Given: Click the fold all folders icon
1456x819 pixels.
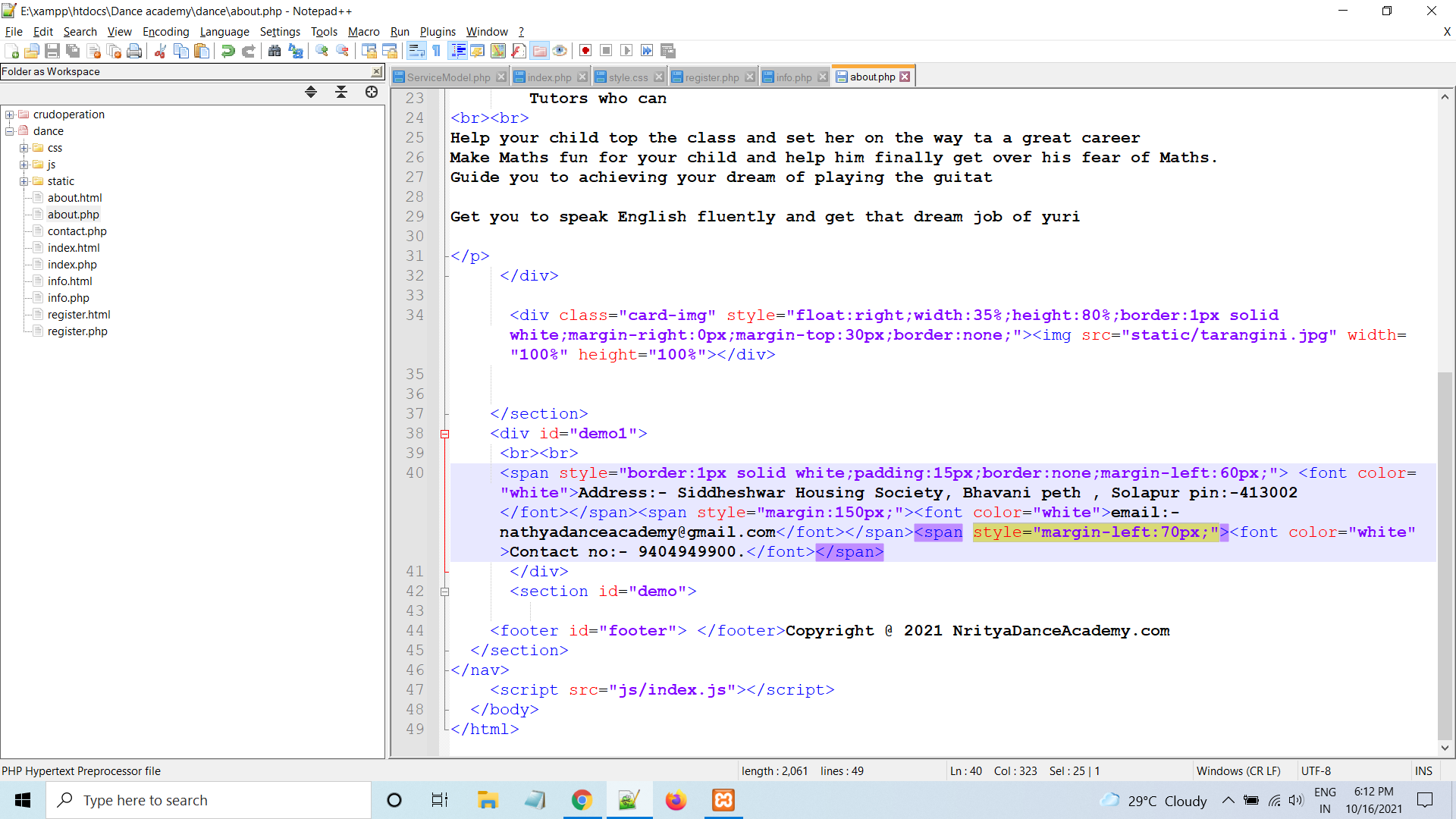Looking at the screenshot, I should pyautogui.click(x=341, y=92).
